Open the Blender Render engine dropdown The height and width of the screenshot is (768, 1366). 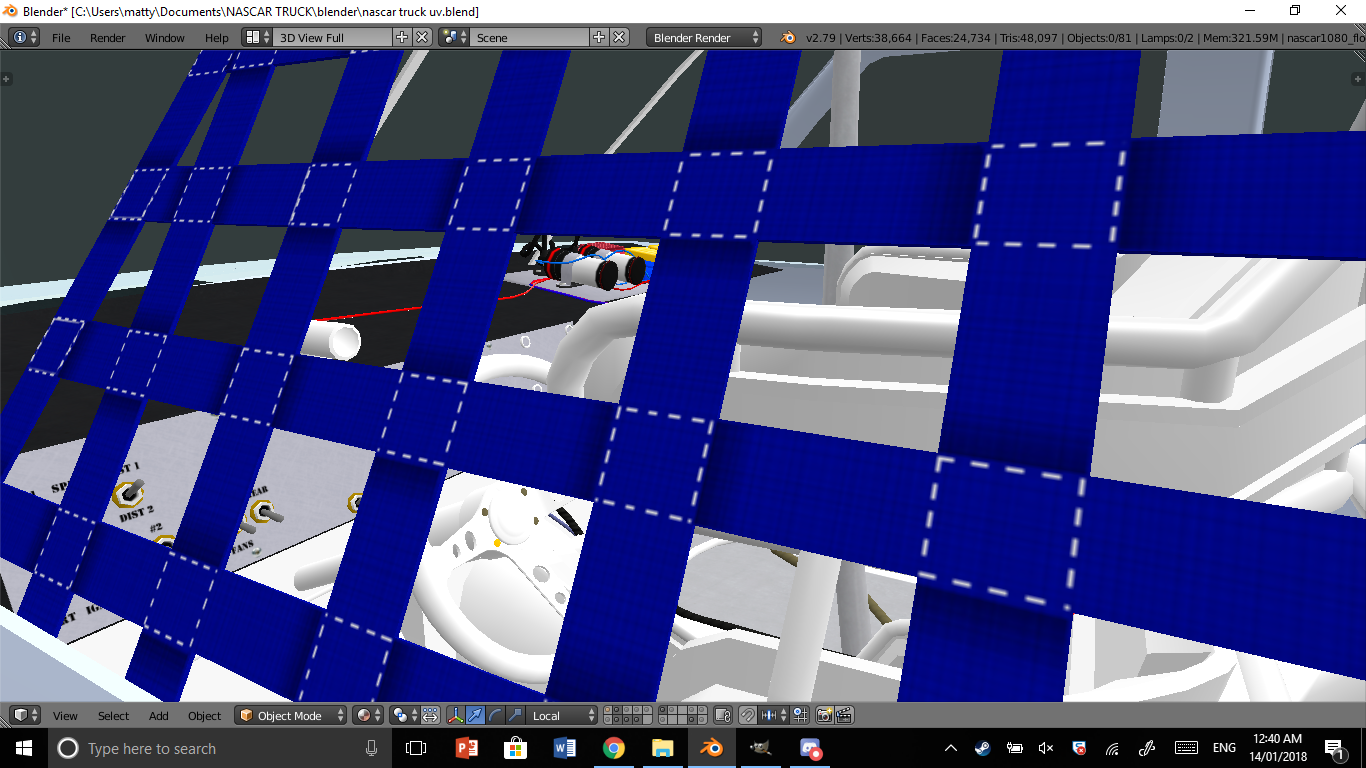[x=705, y=37]
